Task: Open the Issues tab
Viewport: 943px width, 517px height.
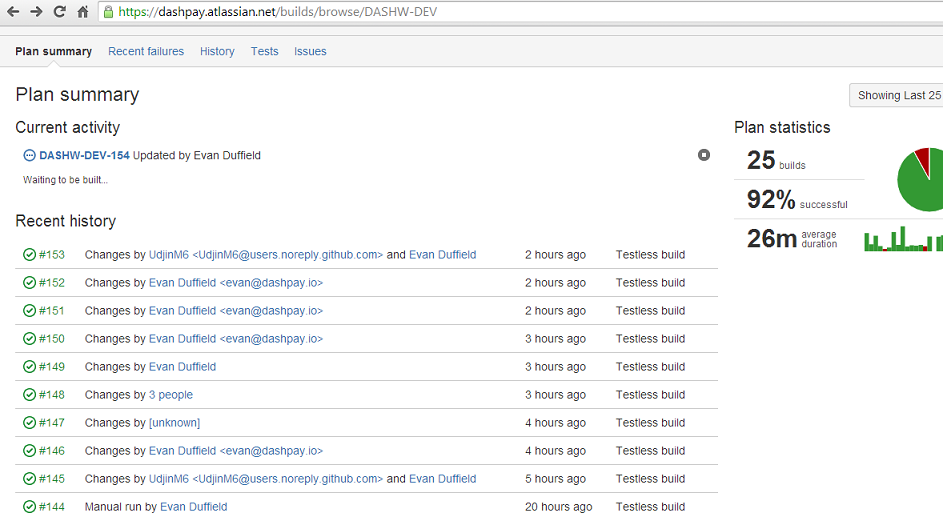Action: point(310,52)
